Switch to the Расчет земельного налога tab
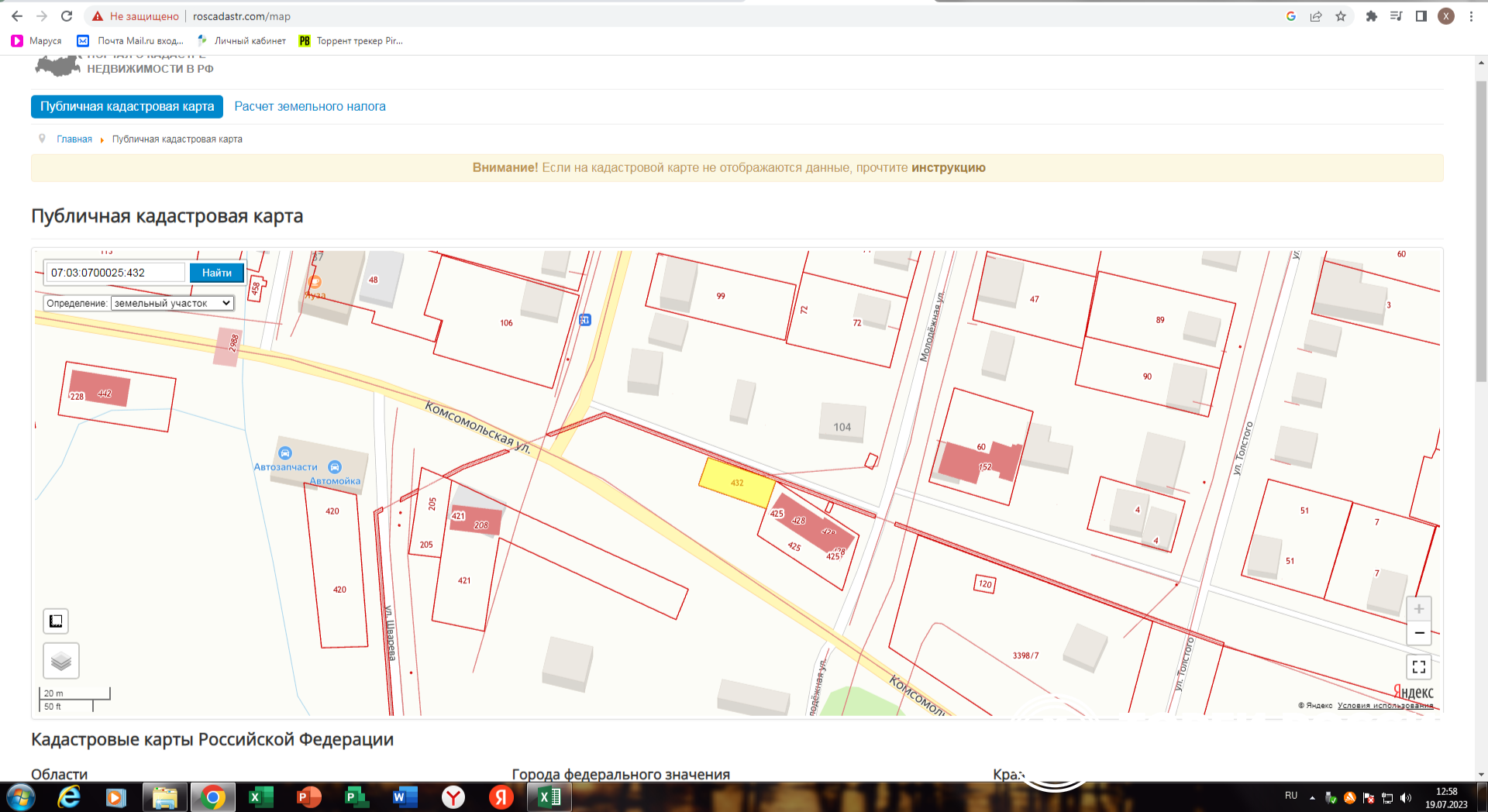Viewport: 1488px width, 812px height. point(310,107)
